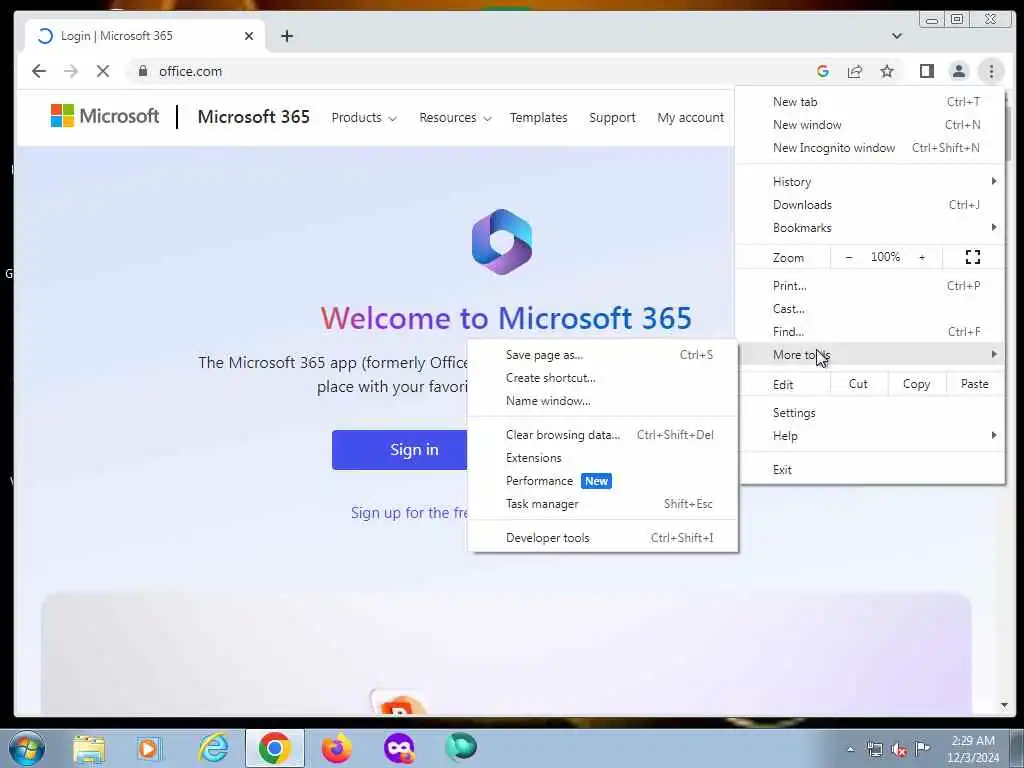This screenshot has height=768, width=1024.
Task: Expand the Resources dropdown
Action: [455, 118]
